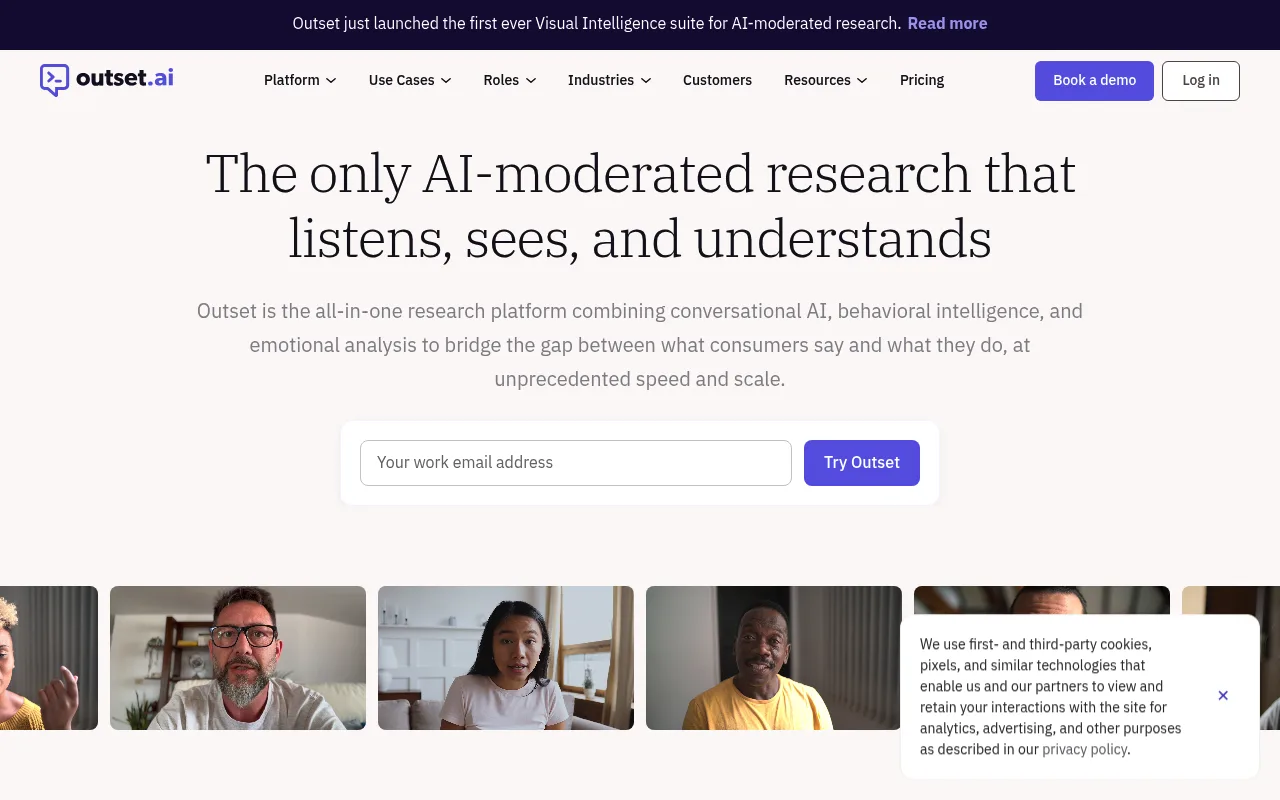Open the Use Cases dropdown
This screenshot has width=1280, height=800.
coord(410,80)
